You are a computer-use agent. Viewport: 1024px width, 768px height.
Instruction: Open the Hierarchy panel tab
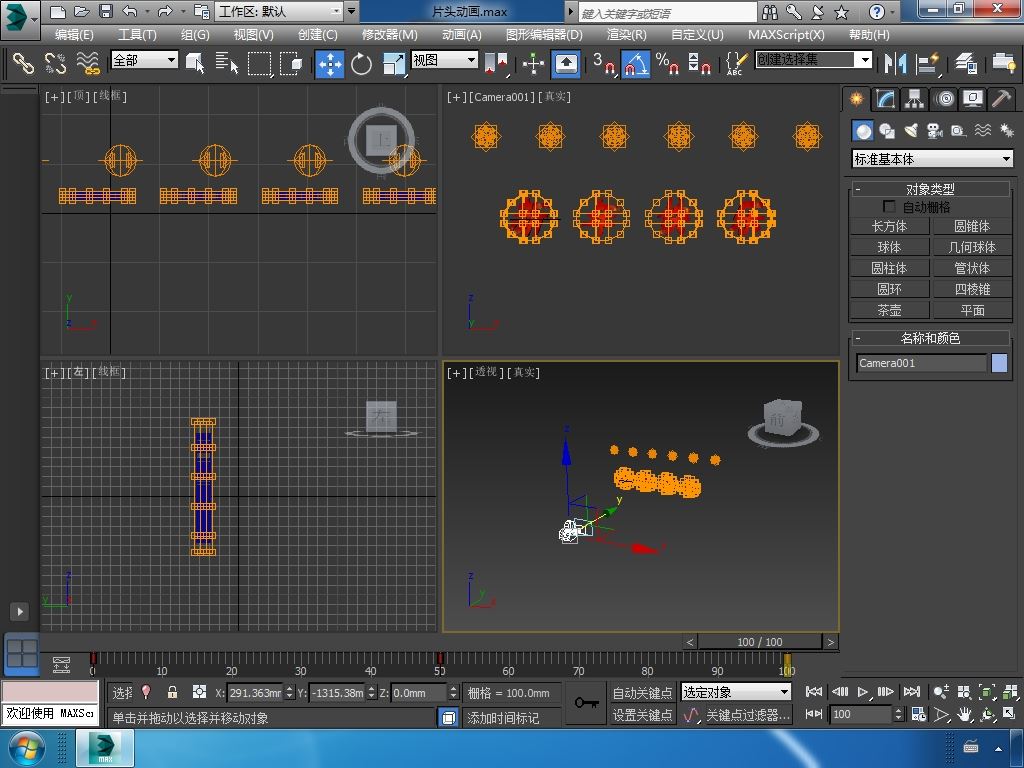[914, 99]
